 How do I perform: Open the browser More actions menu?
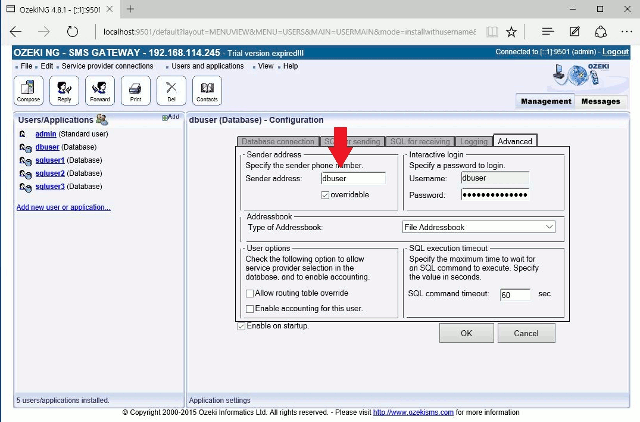[627, 31]
